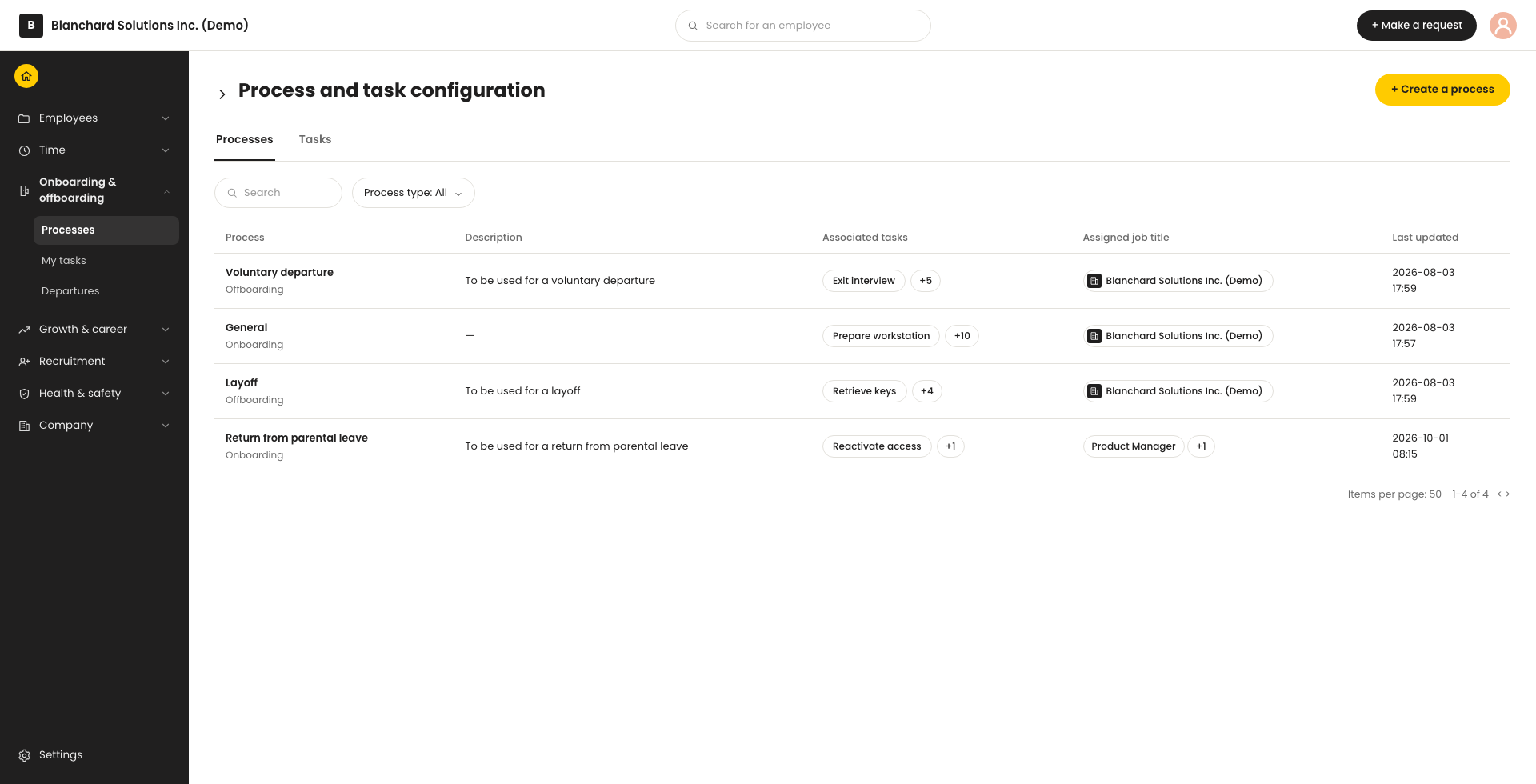Viewport: 1536px width, 784px height.
Task: Click the Growth & career trend icon
Action: tap(24, 330)
